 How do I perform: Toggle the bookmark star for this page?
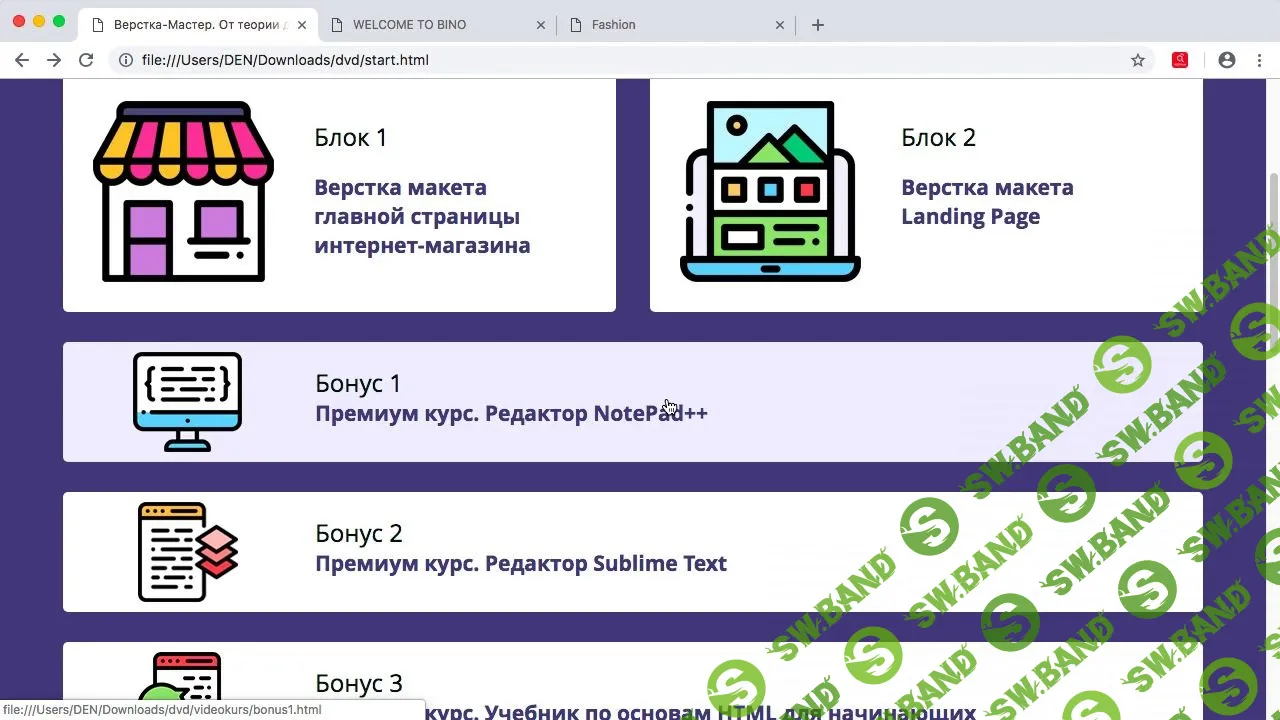pos(1137,60)
